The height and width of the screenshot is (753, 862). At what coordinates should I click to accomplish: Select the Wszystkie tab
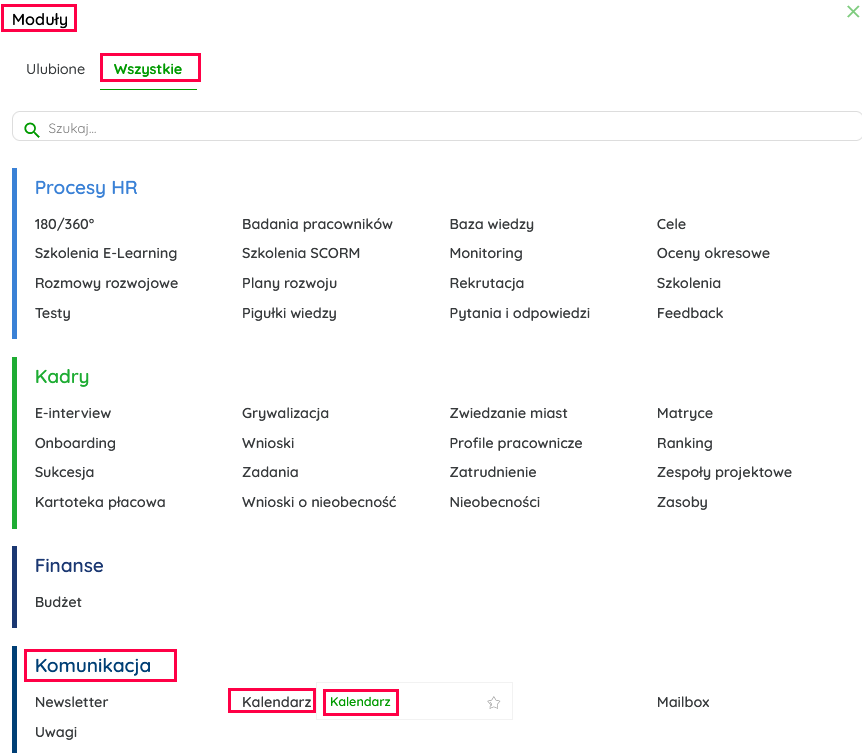(148, 70)
